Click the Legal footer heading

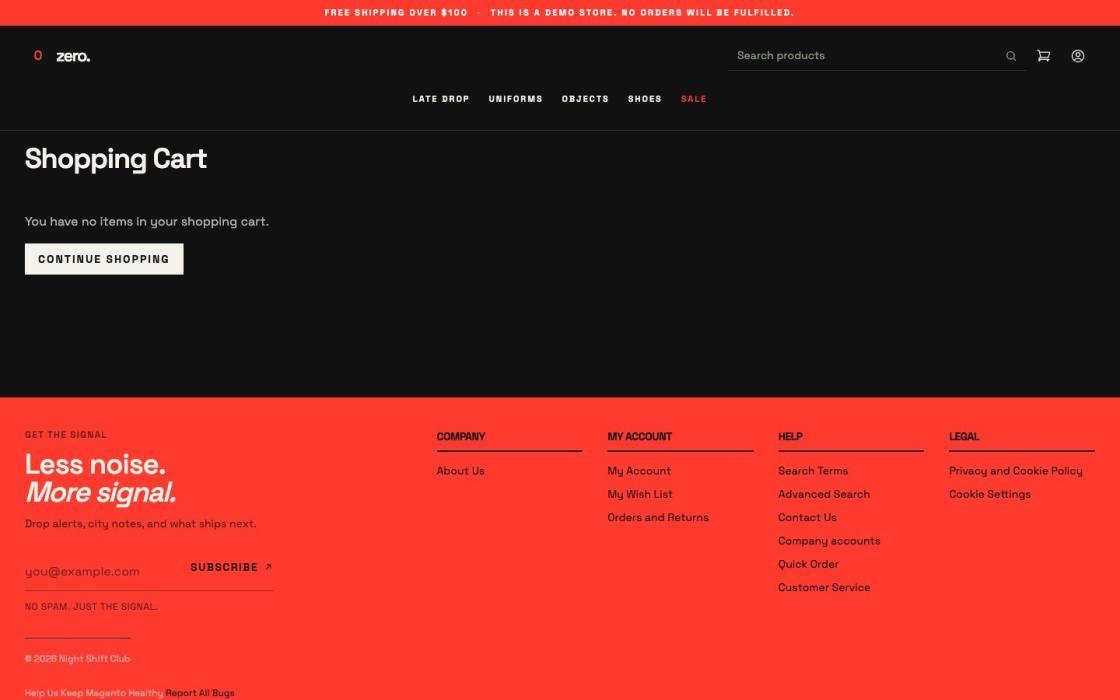pyautogui.click(x=964, y=436)
